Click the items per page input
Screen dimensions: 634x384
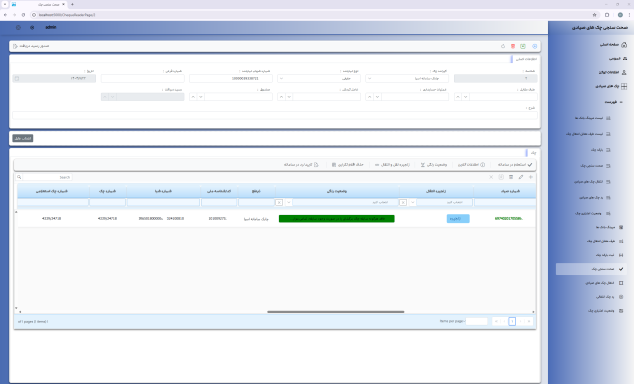pos(477,321)
